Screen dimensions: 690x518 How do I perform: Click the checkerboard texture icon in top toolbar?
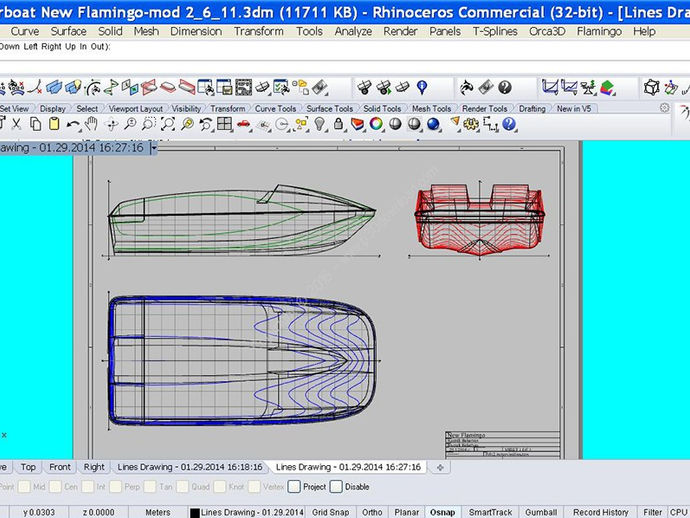pyautogui.click(x=243, y=87)
